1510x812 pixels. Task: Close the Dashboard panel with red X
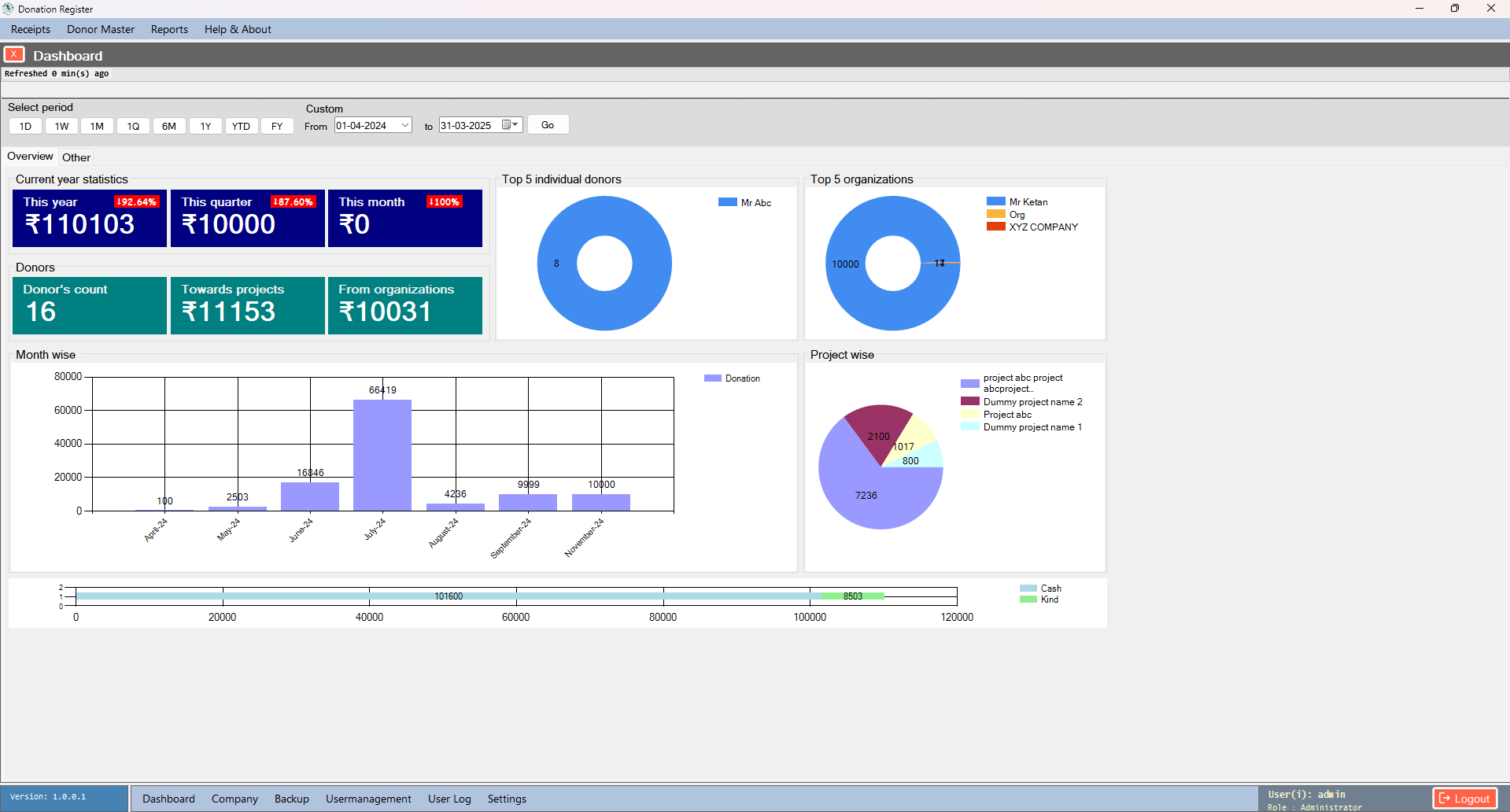point(14,54)
